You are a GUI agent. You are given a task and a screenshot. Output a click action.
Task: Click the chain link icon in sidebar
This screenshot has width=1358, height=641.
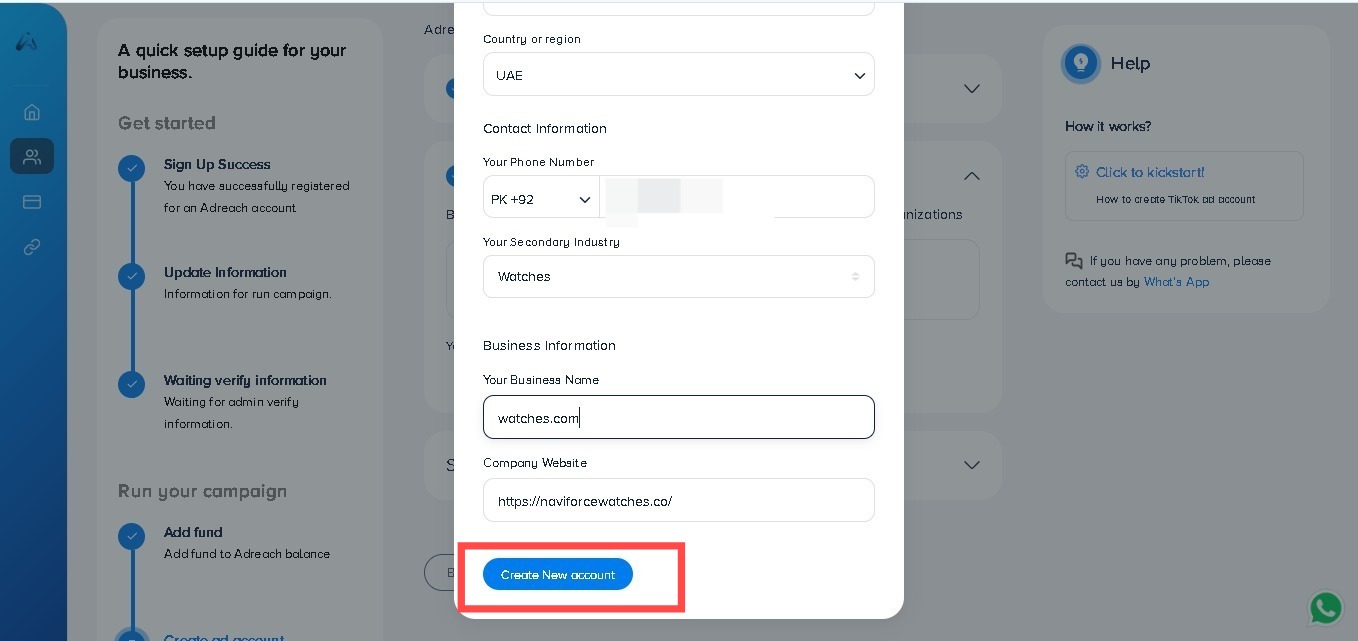click(x=32, y=246)
